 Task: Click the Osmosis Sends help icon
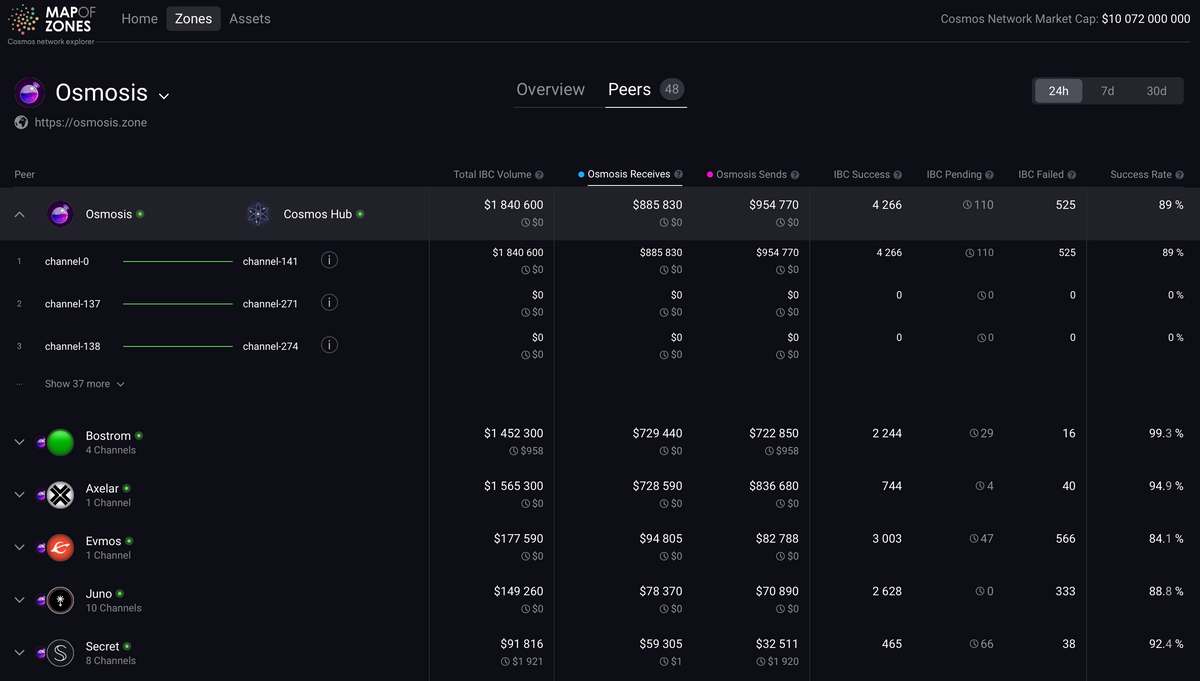tap(795, 175)
